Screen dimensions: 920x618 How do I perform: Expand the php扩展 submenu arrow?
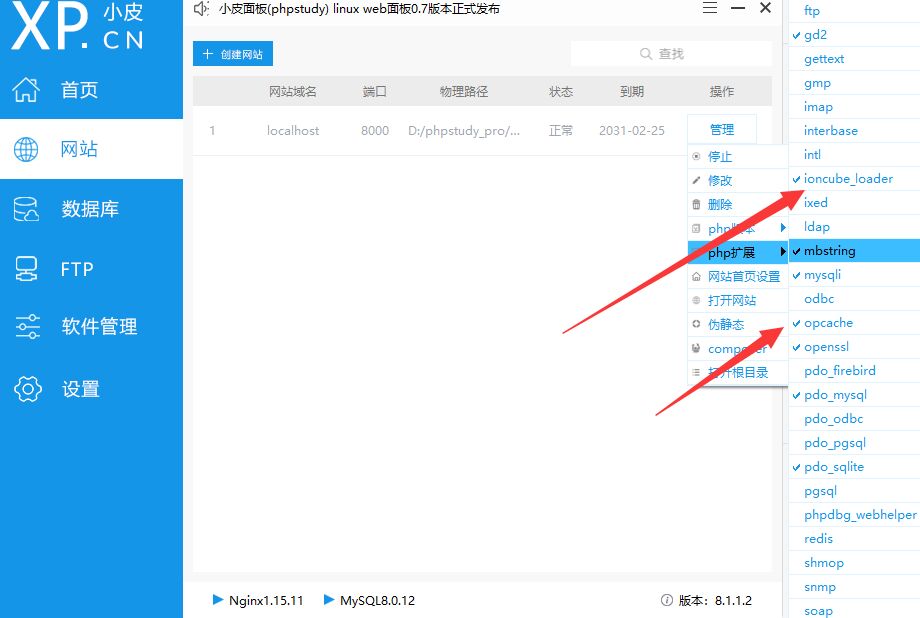pyautogui.click(x=783, y=252)
